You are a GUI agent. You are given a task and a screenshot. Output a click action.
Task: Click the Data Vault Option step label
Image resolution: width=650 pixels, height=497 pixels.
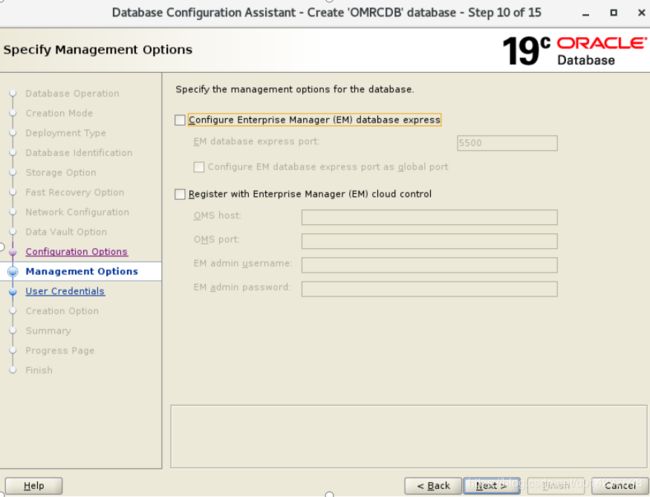(66, 232)
